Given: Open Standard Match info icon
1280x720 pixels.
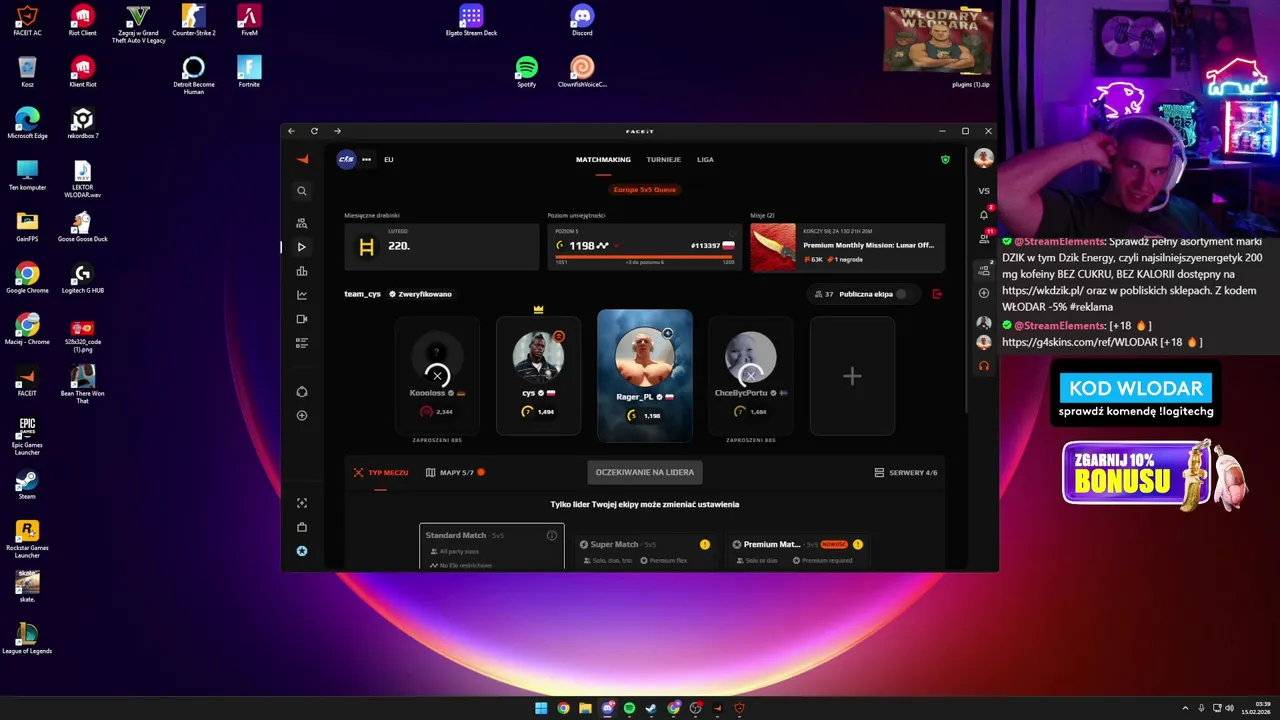Looking at the screenshot, I should [551, 536].
